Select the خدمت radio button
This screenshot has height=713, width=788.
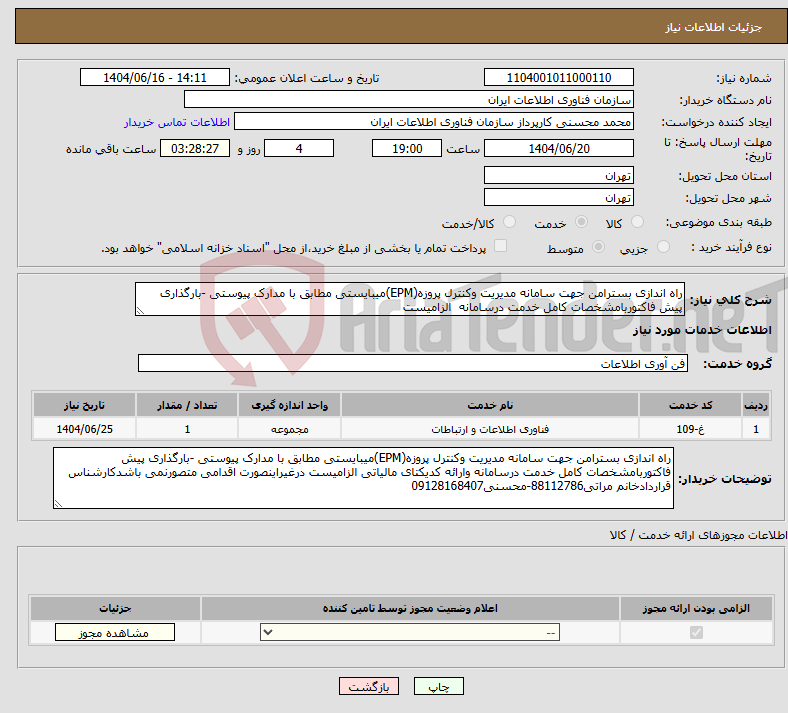pyautogui.click(x=581, y=222)
